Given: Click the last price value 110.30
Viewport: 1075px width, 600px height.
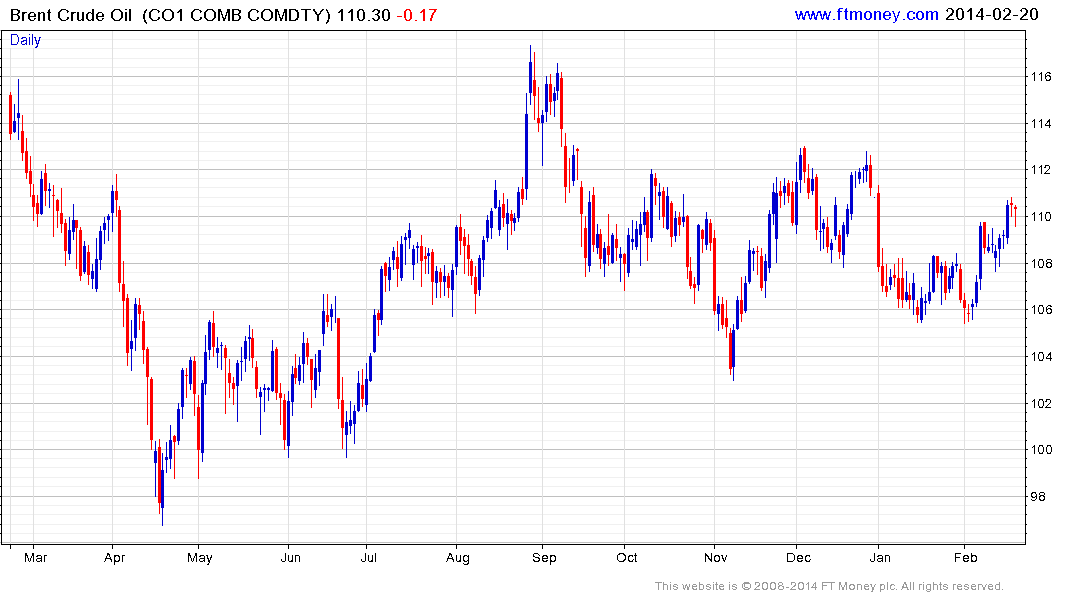Looking at the screenshot, I should pyautogui.click(x=363, y=15).
